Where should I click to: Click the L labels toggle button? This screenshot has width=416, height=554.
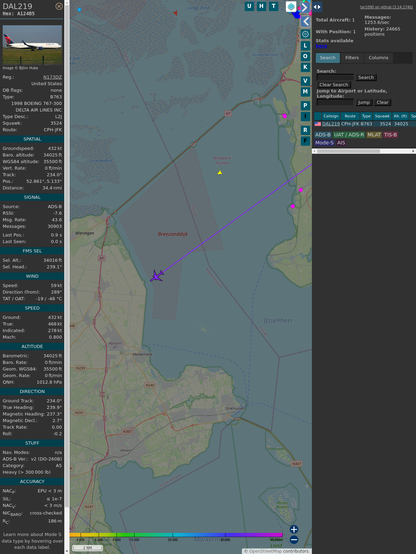point(305,46)
